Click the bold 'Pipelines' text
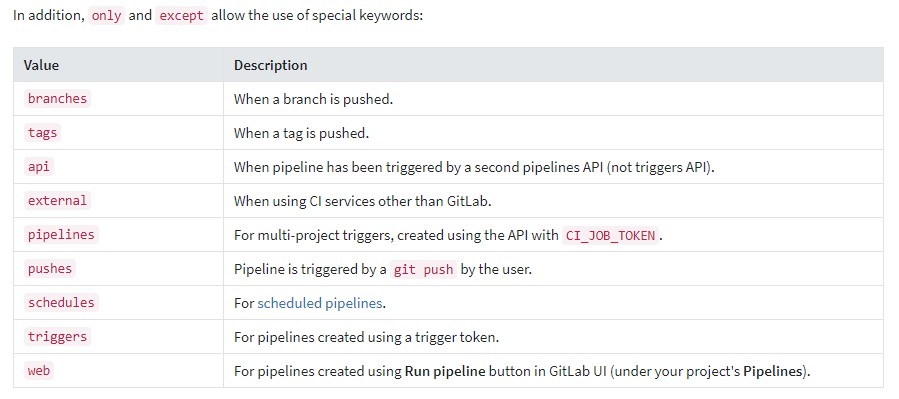 pos(772,371)
